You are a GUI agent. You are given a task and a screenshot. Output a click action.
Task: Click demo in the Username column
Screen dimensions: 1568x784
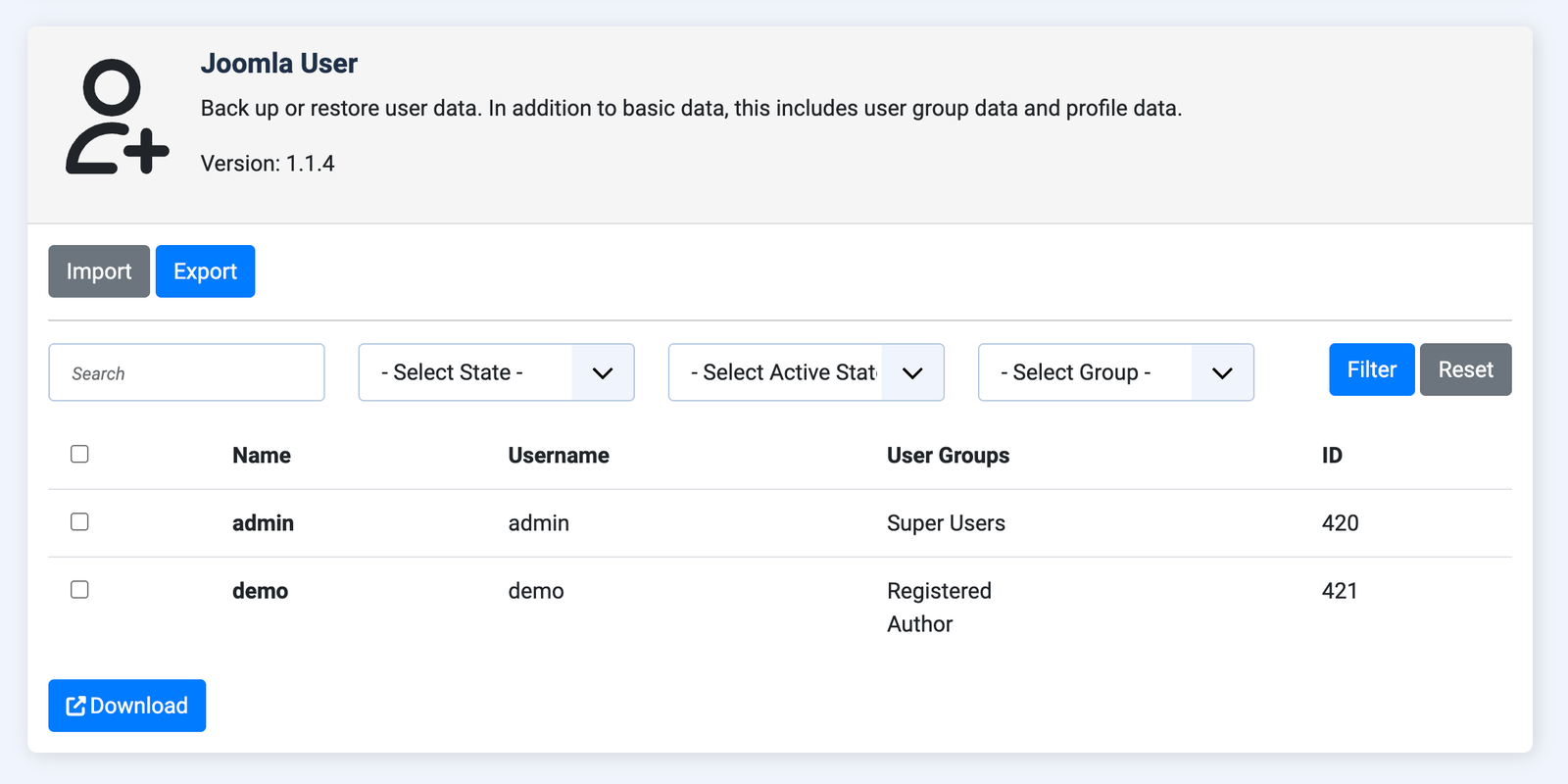tap(536, 591)
